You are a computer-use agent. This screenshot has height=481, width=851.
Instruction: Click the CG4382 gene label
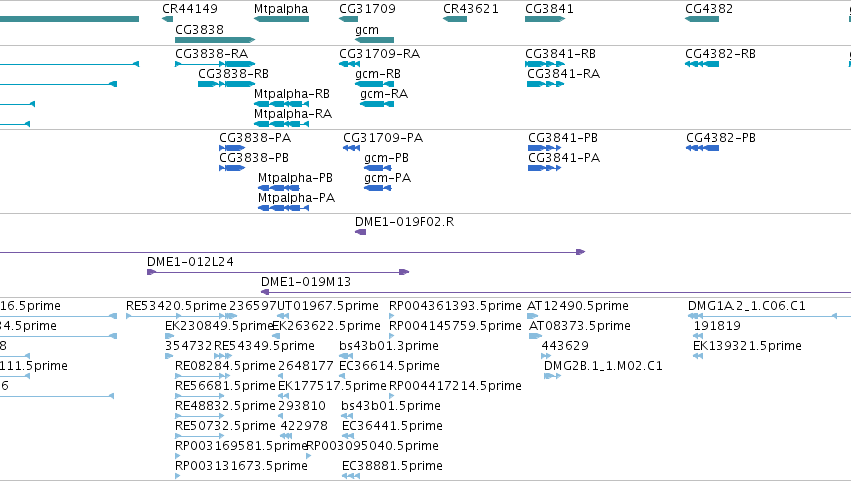[709, 9]
